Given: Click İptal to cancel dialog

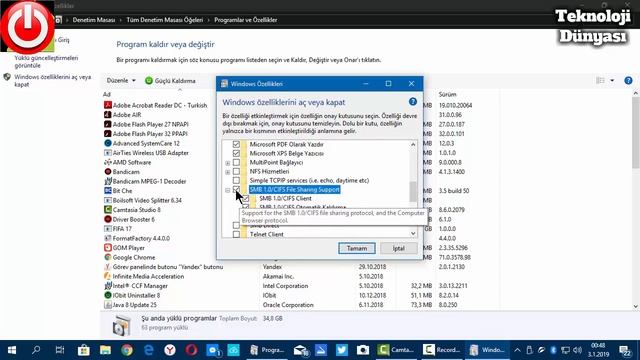Looking at the screenshot, I should click(399, 248).
